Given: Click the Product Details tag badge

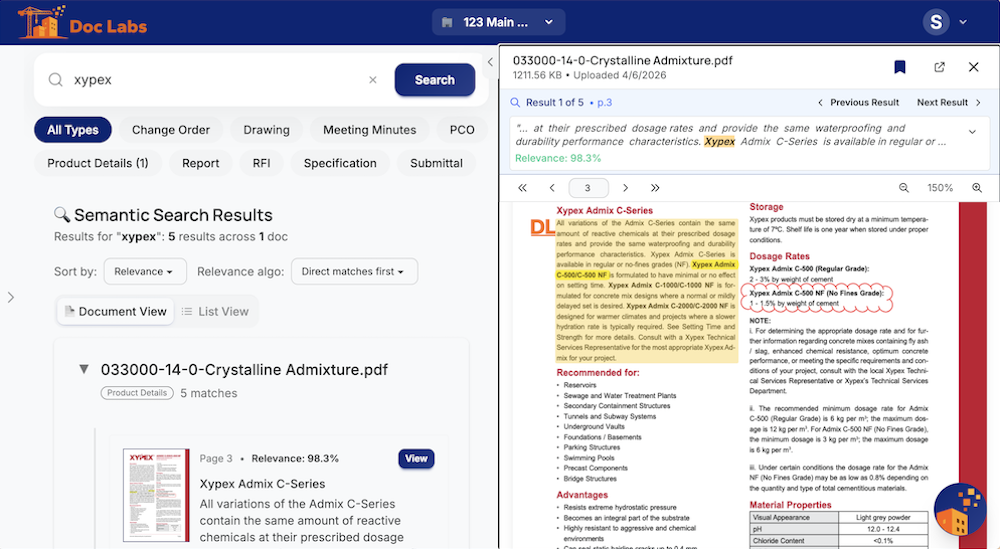Looking at the screenshot, I should pyautogui.click(x=136, y=393).
